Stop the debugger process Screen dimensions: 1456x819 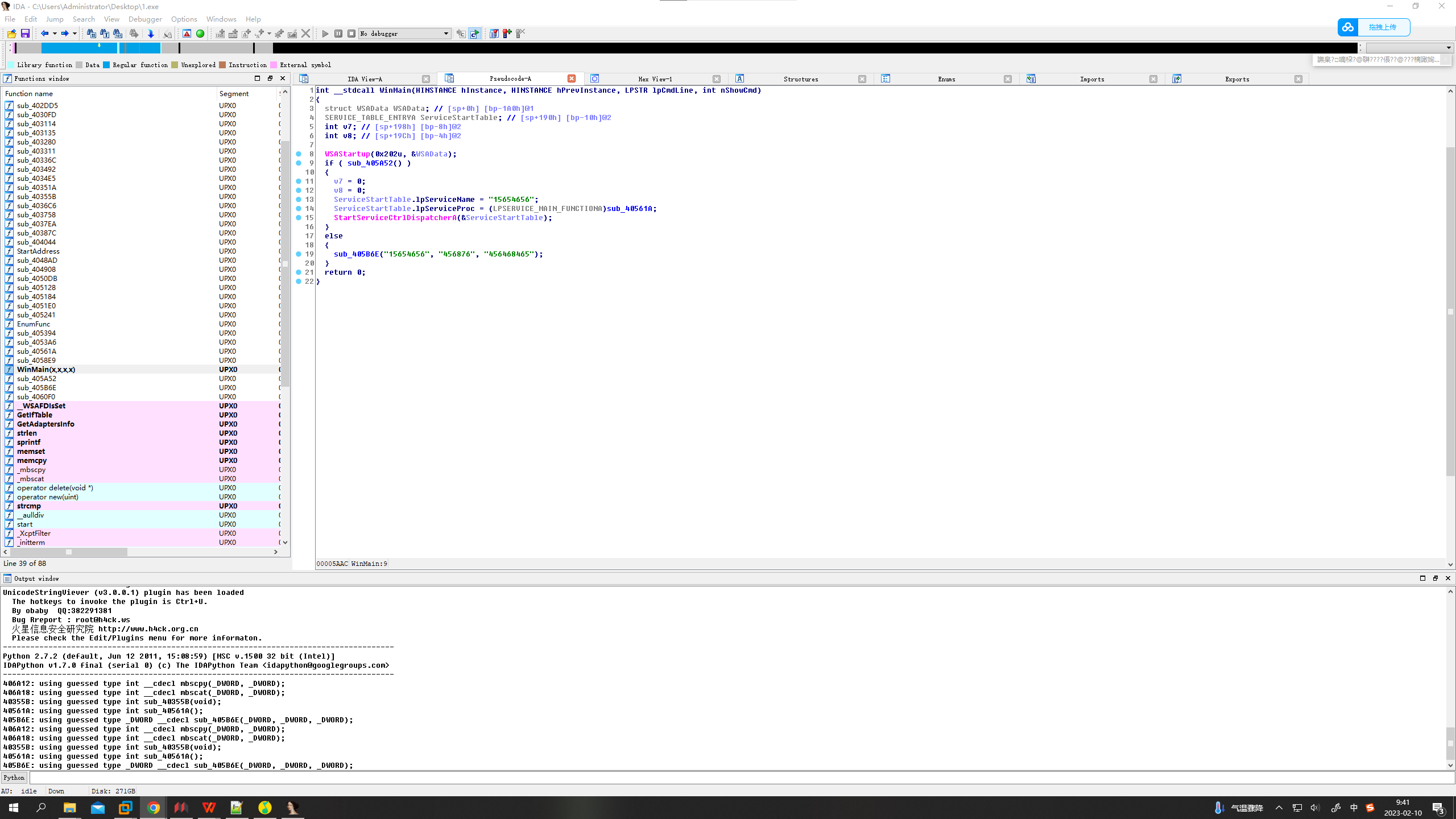click(x=351, y=34)
